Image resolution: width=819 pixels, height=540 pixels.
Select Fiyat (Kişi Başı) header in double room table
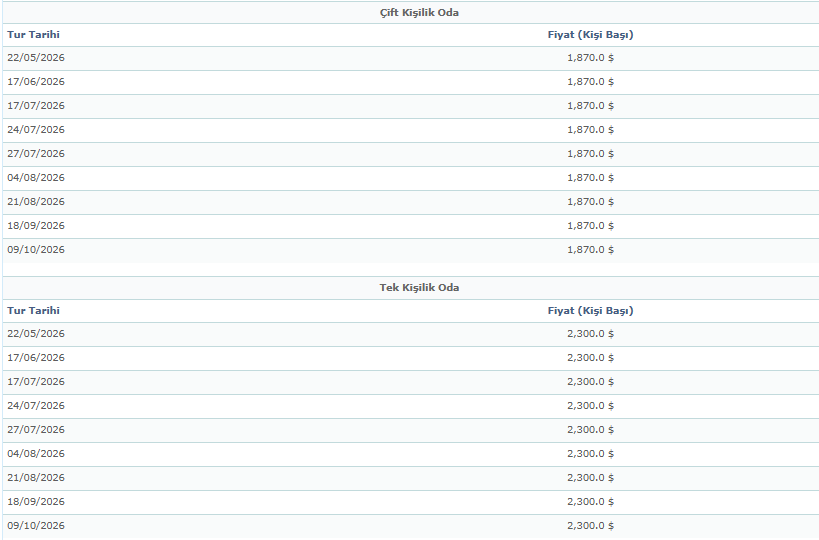coord(590,35)
